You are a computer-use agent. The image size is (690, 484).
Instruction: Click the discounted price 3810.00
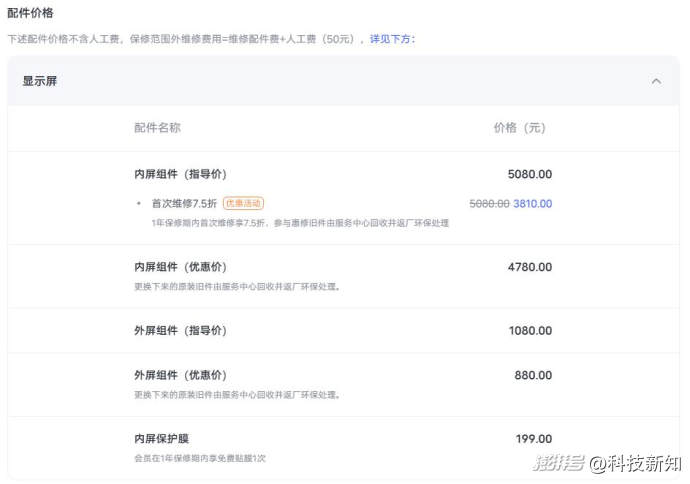[532, 203]
